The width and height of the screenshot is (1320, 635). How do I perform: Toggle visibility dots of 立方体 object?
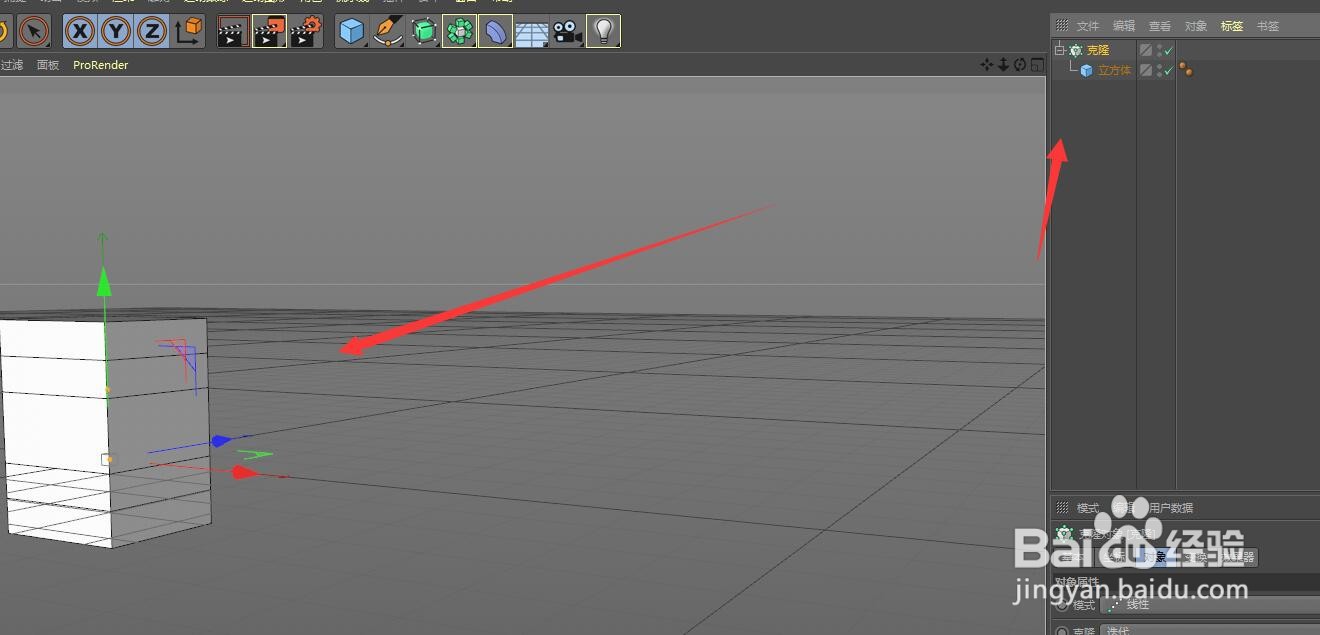tap(1159, 70)
